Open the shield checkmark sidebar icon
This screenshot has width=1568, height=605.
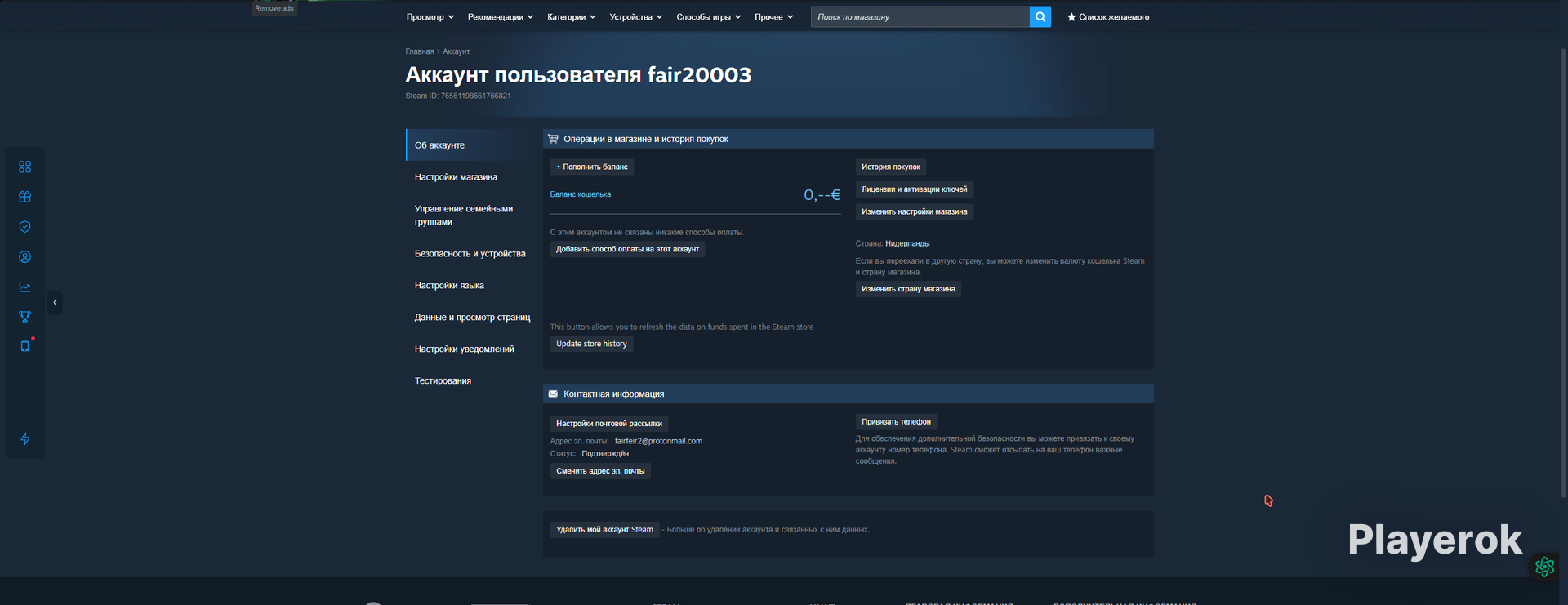25,227
